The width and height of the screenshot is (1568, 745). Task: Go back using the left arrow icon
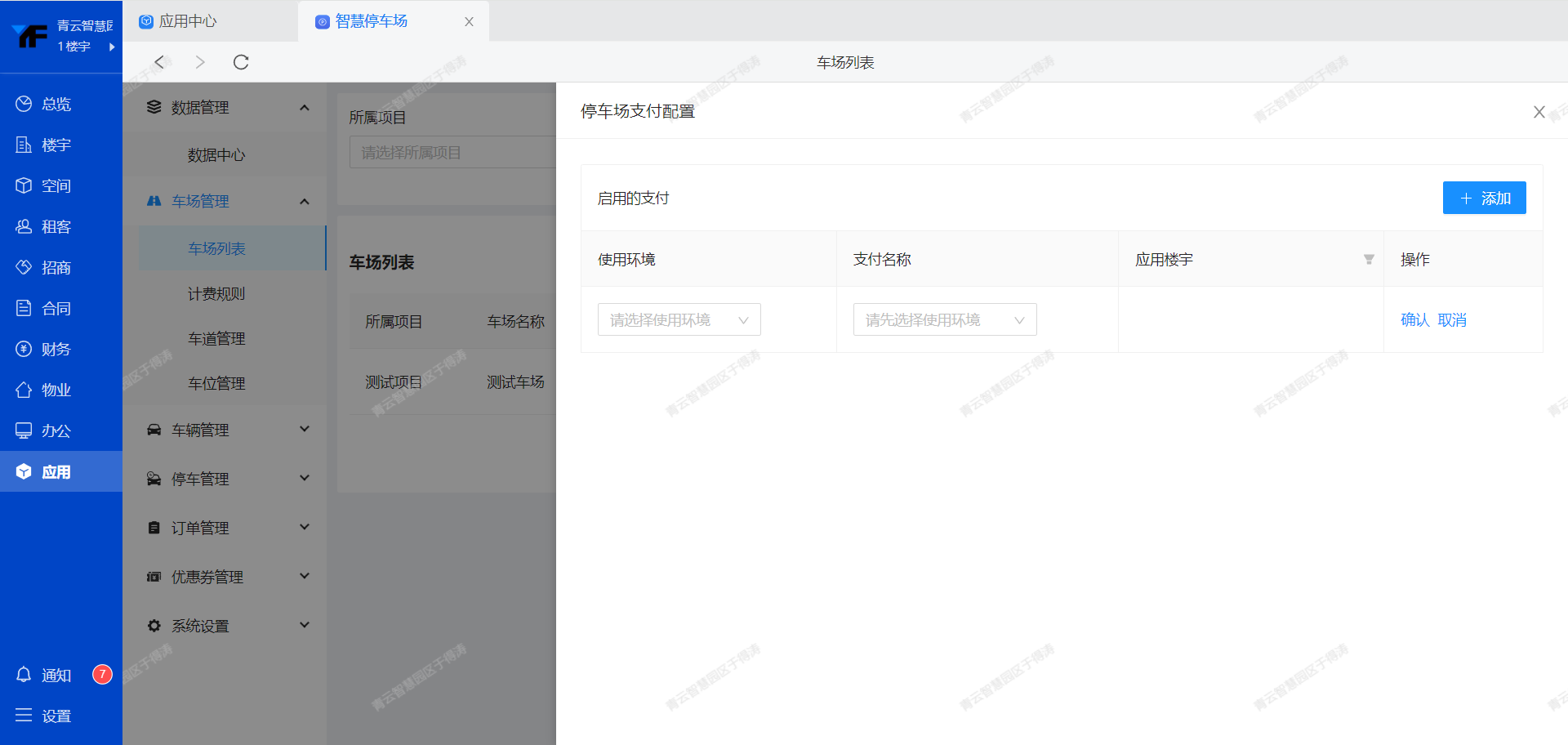160,62
